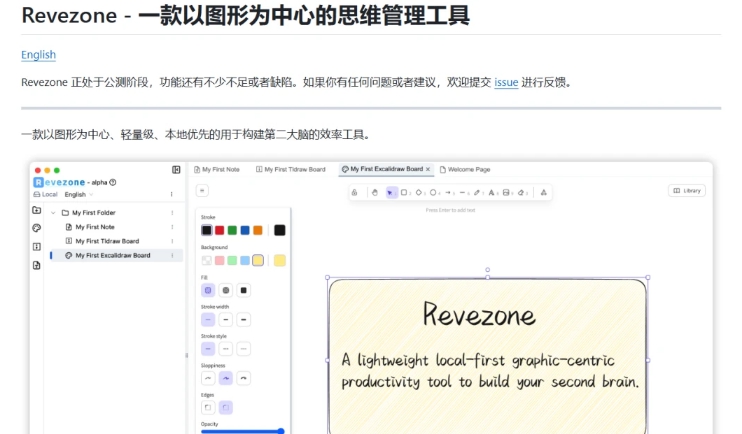
Task: Switch to My First Note tab
Action: (217, 169)
